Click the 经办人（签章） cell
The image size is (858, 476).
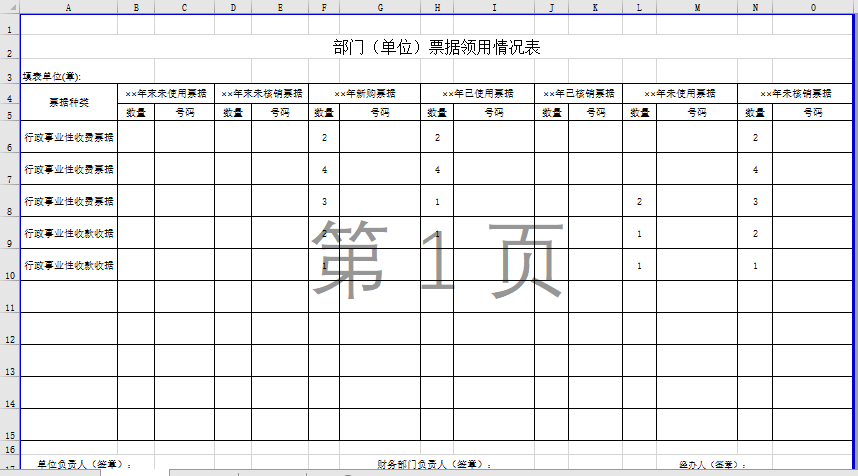(x=712, y=464)
